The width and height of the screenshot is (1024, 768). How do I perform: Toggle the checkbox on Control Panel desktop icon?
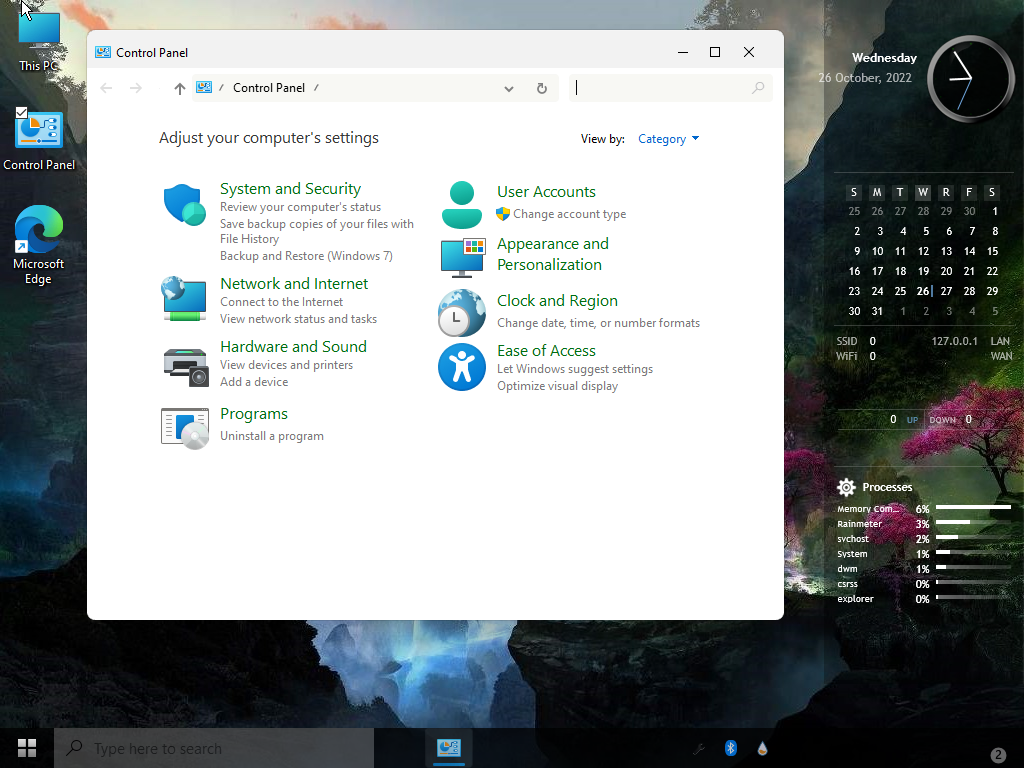coord(21,113)
